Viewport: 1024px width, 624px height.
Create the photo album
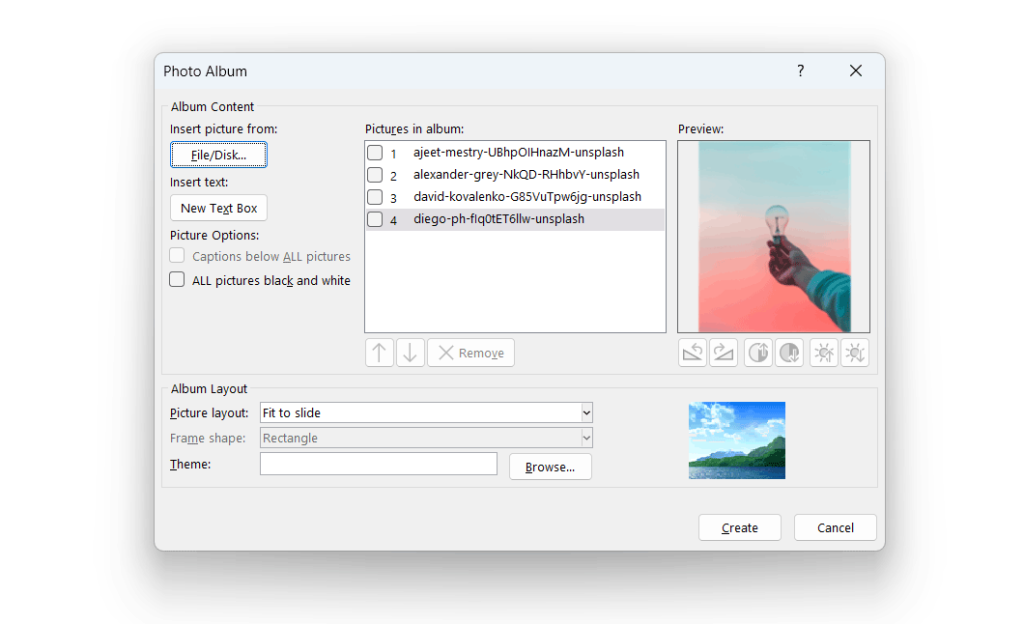point(739,527)
